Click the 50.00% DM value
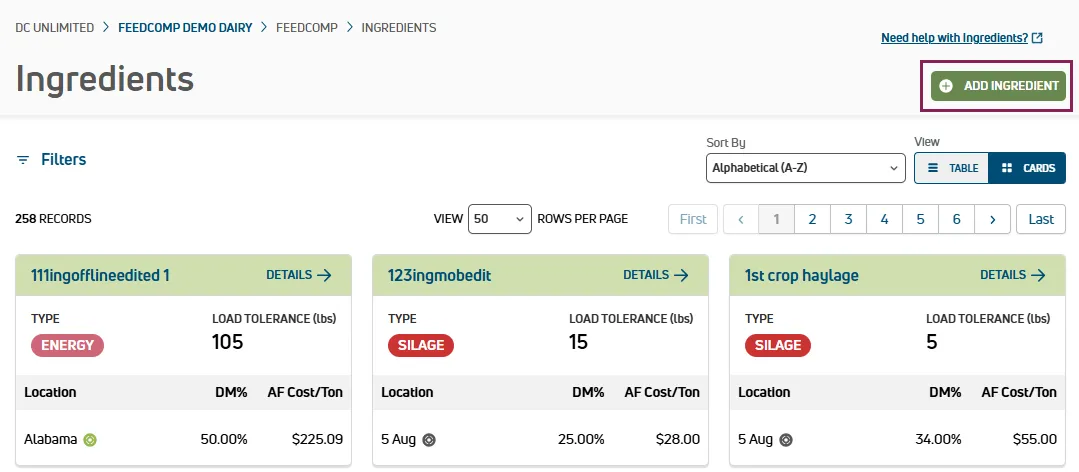This screenshot has height=472, width=1079. point(224,439)
